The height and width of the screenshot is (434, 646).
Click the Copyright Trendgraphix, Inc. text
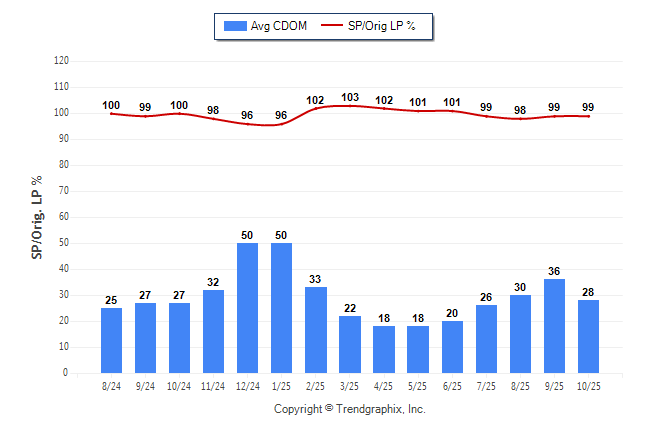(x=350, y=409)
